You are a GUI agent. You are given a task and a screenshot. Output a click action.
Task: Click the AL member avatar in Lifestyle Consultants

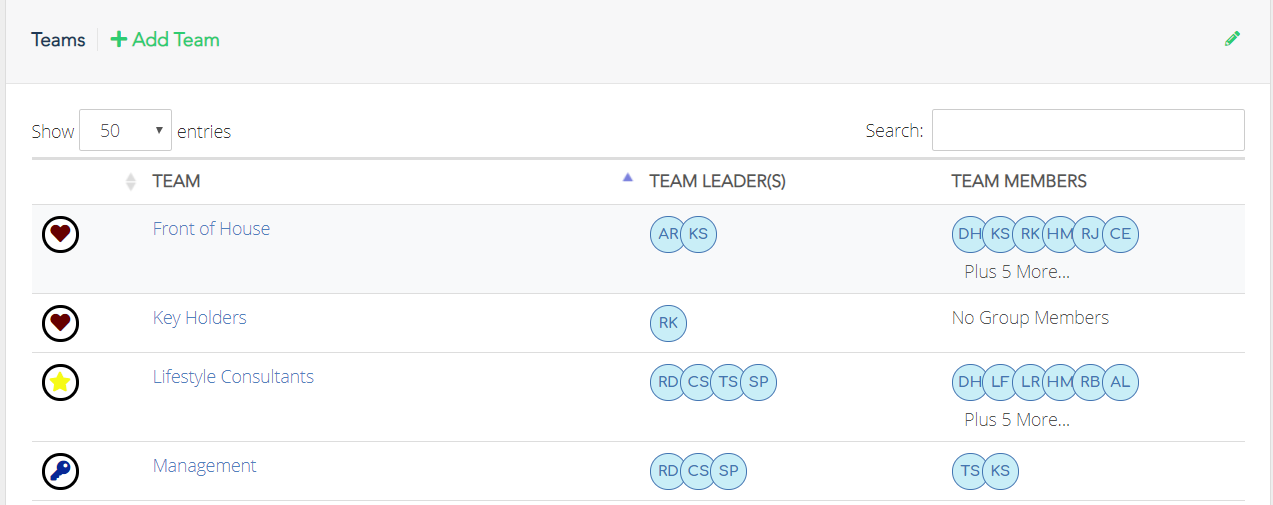(1120, 382)
